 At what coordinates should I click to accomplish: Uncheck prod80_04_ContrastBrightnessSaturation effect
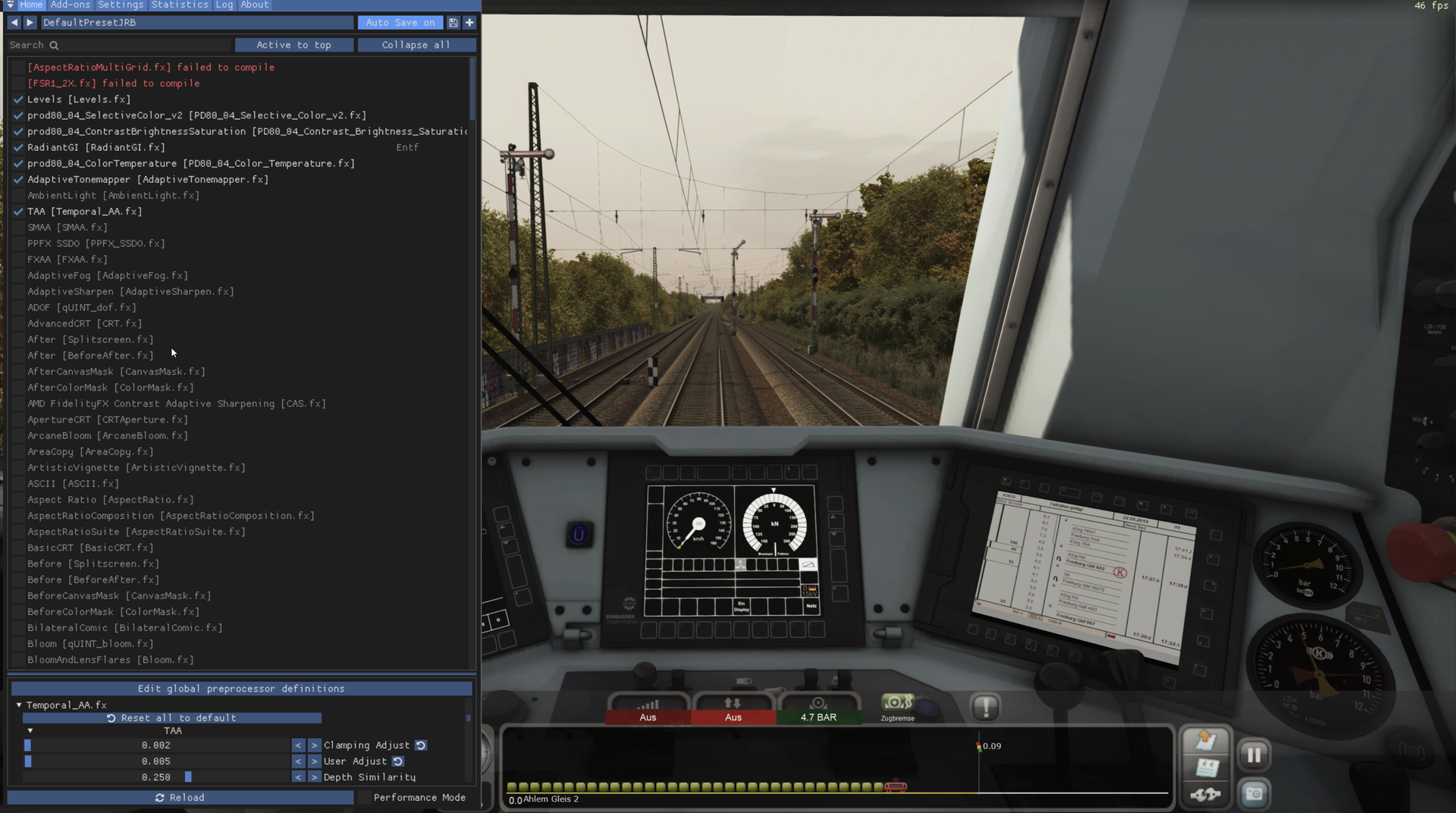click(x=18, y=131)
